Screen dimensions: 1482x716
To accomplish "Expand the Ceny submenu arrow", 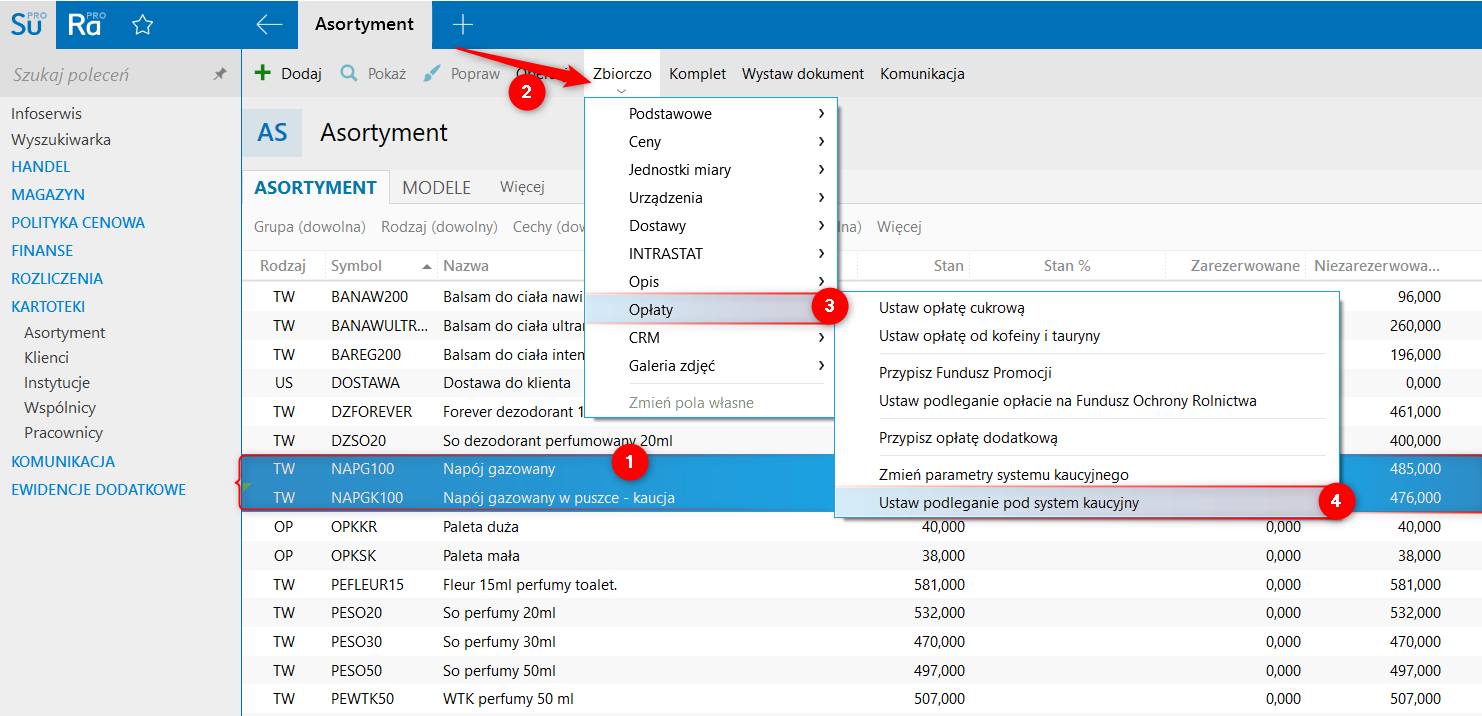I will [821, 142].
